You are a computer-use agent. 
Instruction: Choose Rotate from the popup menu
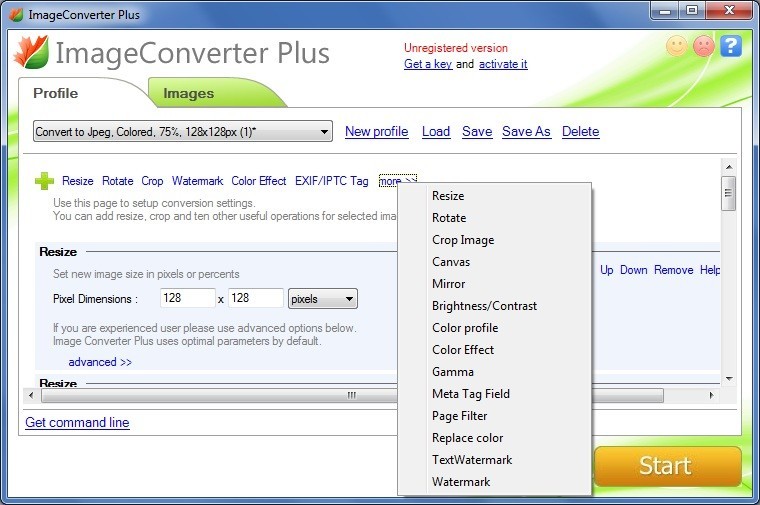[x=494, y=218]
